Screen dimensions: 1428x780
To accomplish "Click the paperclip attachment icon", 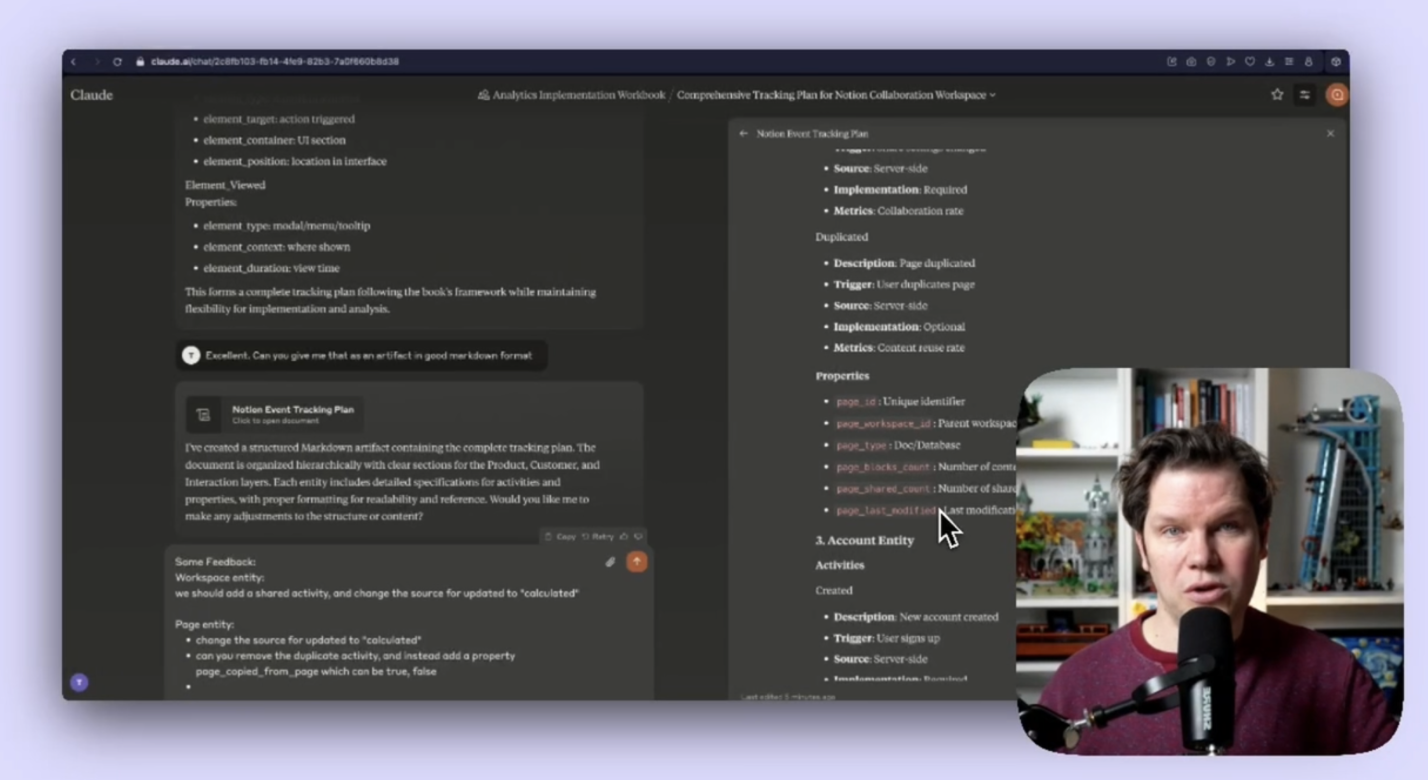I will [x=610, y=562].
